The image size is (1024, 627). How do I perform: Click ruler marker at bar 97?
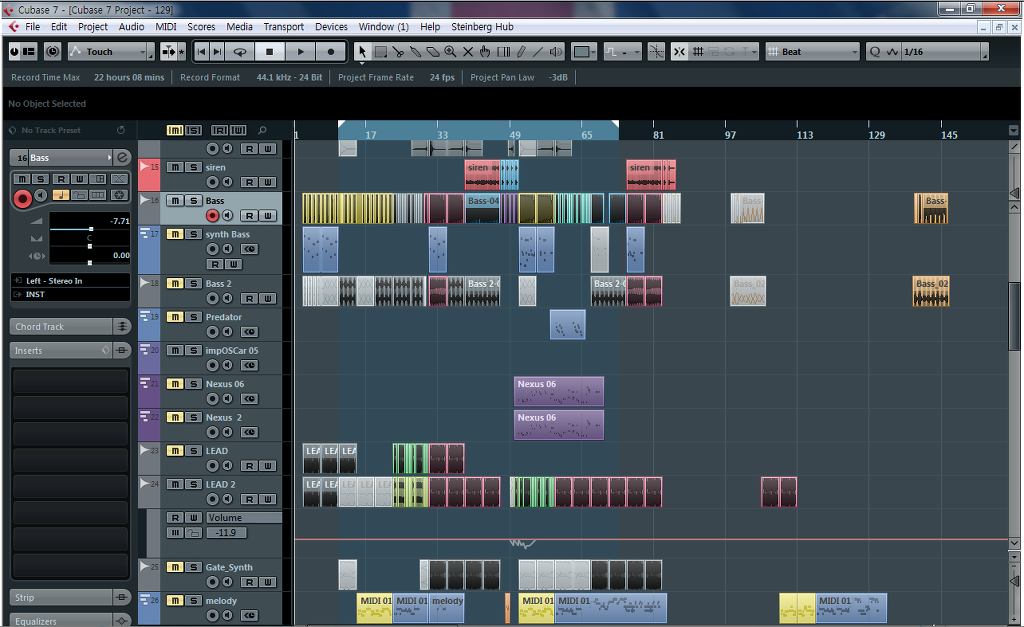tap(730, 135)
